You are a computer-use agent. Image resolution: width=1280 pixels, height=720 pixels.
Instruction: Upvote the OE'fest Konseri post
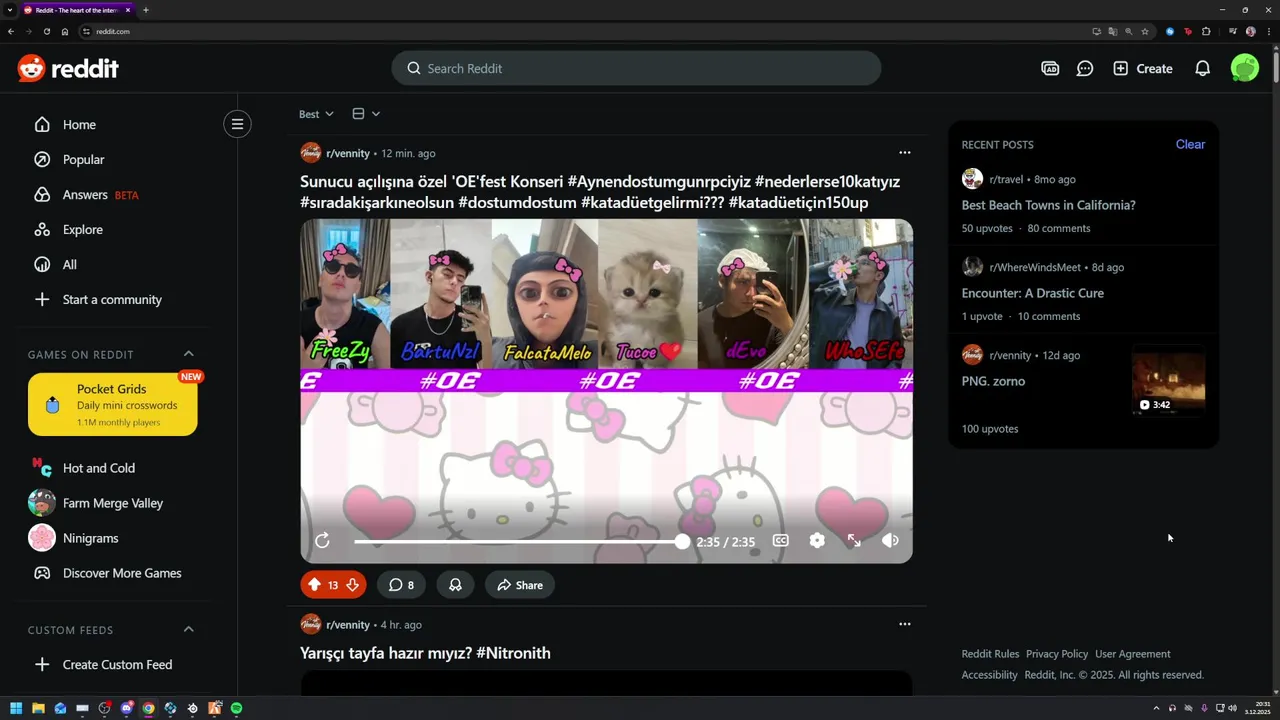point(314,585)
